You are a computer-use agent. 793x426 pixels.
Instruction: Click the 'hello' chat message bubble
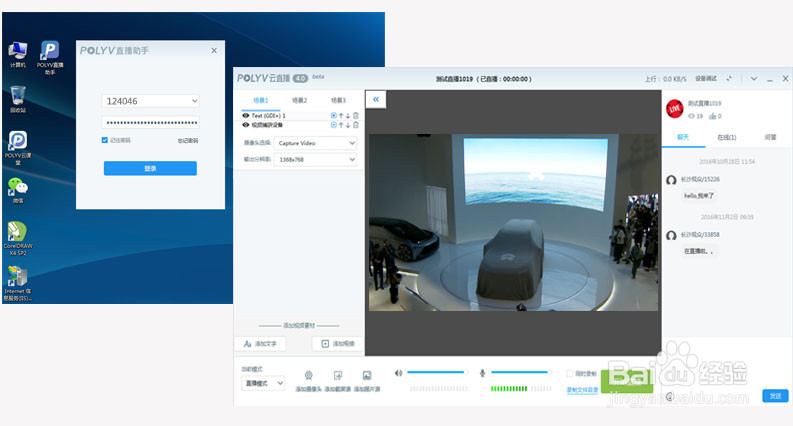698,196
